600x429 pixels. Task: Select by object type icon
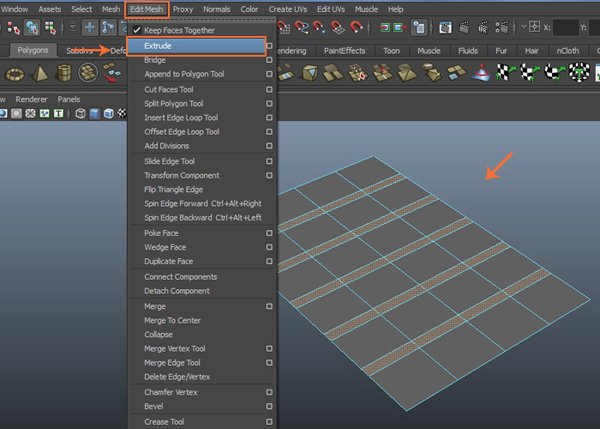click(32, 28)
